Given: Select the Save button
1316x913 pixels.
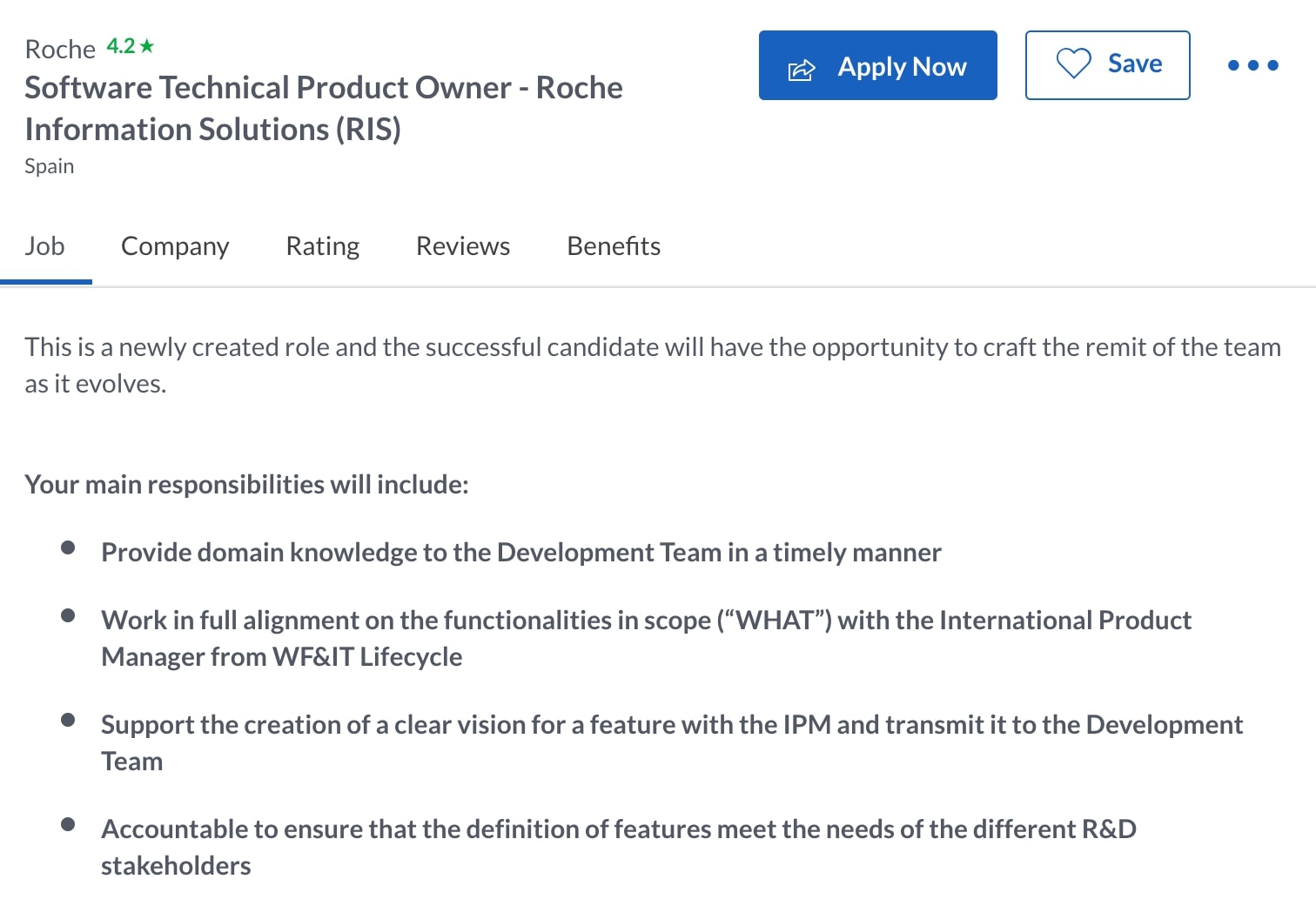Looking at the screenshot, I should (1107, 64).
